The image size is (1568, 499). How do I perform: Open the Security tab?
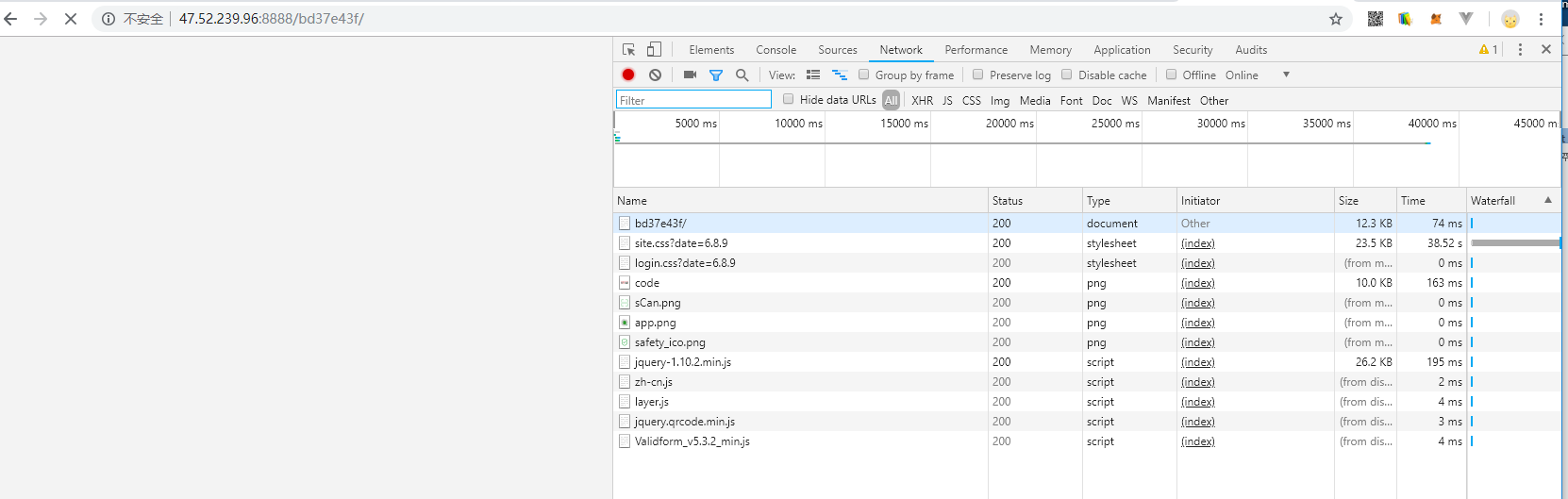(x=1193, y=50)
